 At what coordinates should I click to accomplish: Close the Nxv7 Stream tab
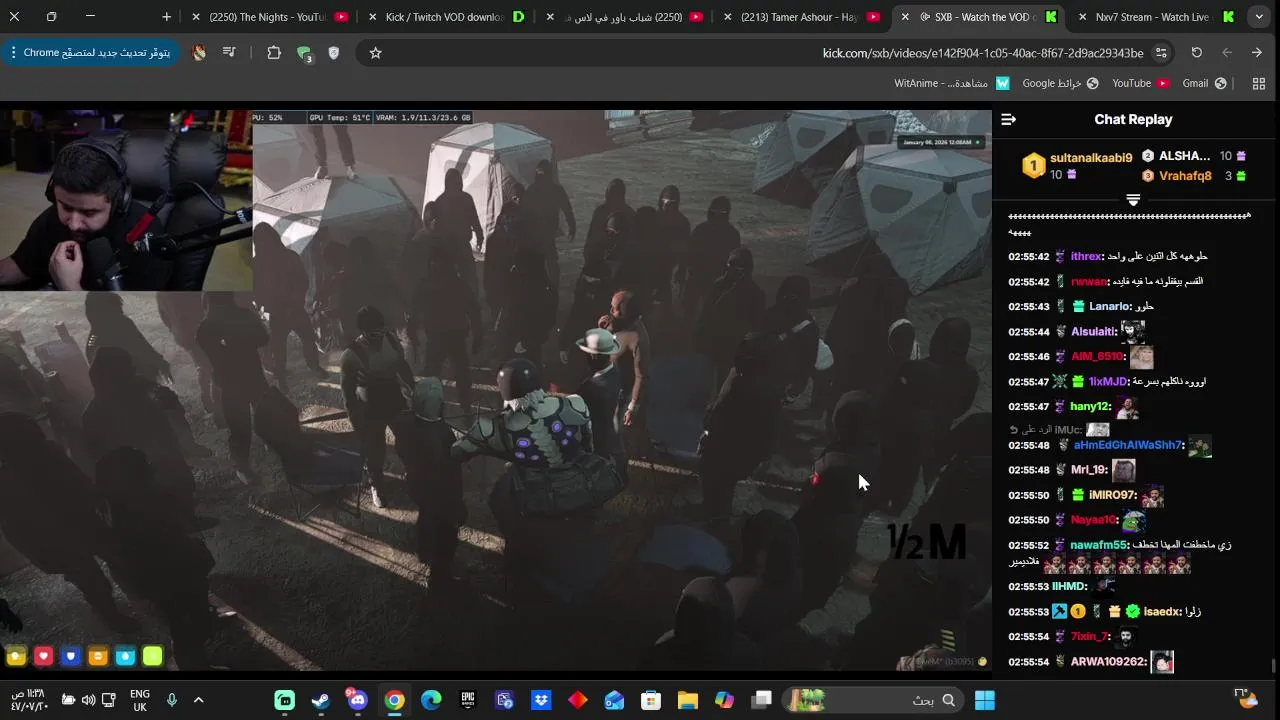[1082, 17]
